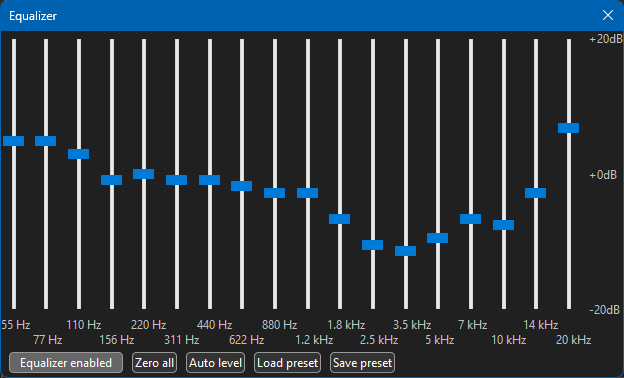Click the +0dB scale label
Image resolution: width=624 pixels, height=378 pixels.
[603, 175]
